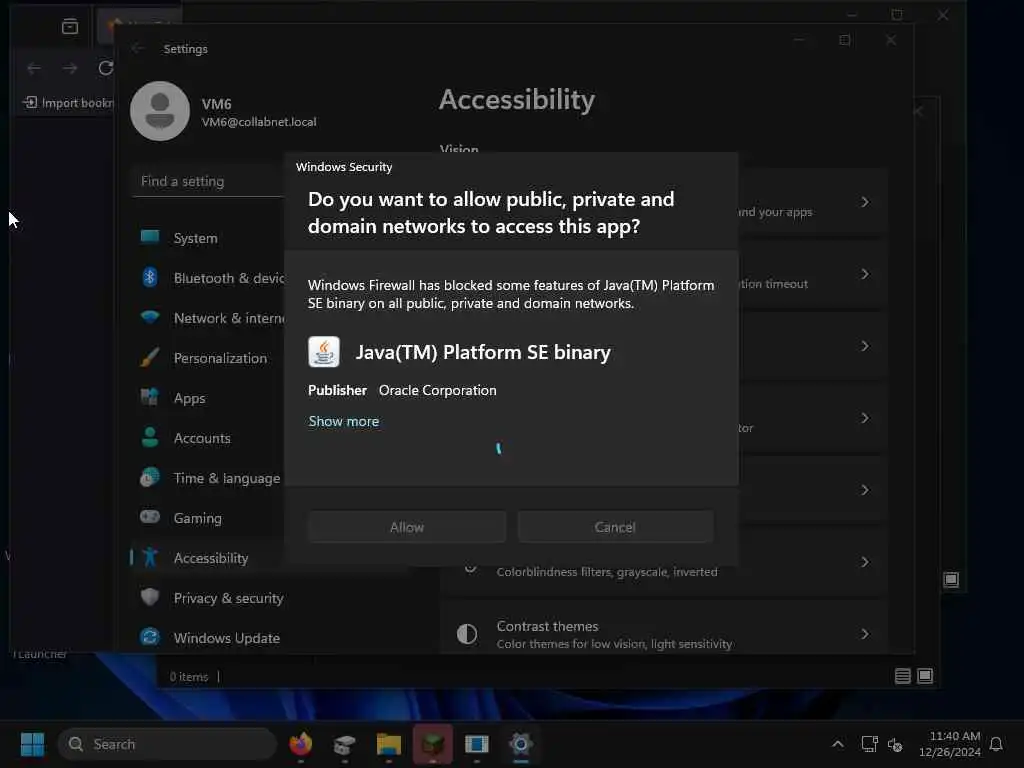Click the Privacy shield icon

coord(150,596)
